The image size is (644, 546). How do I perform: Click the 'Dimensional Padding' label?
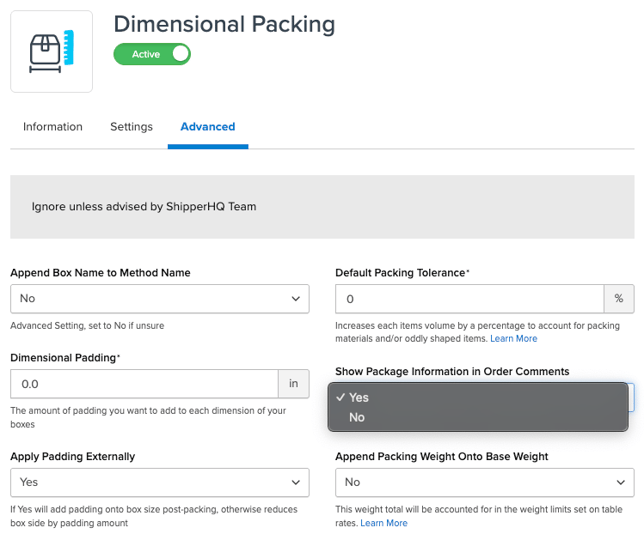click(65, 358)
